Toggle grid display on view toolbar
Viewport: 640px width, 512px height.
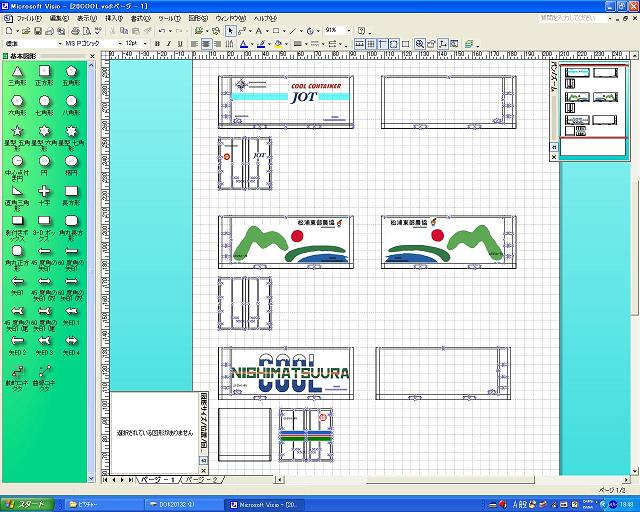(371, 44)
